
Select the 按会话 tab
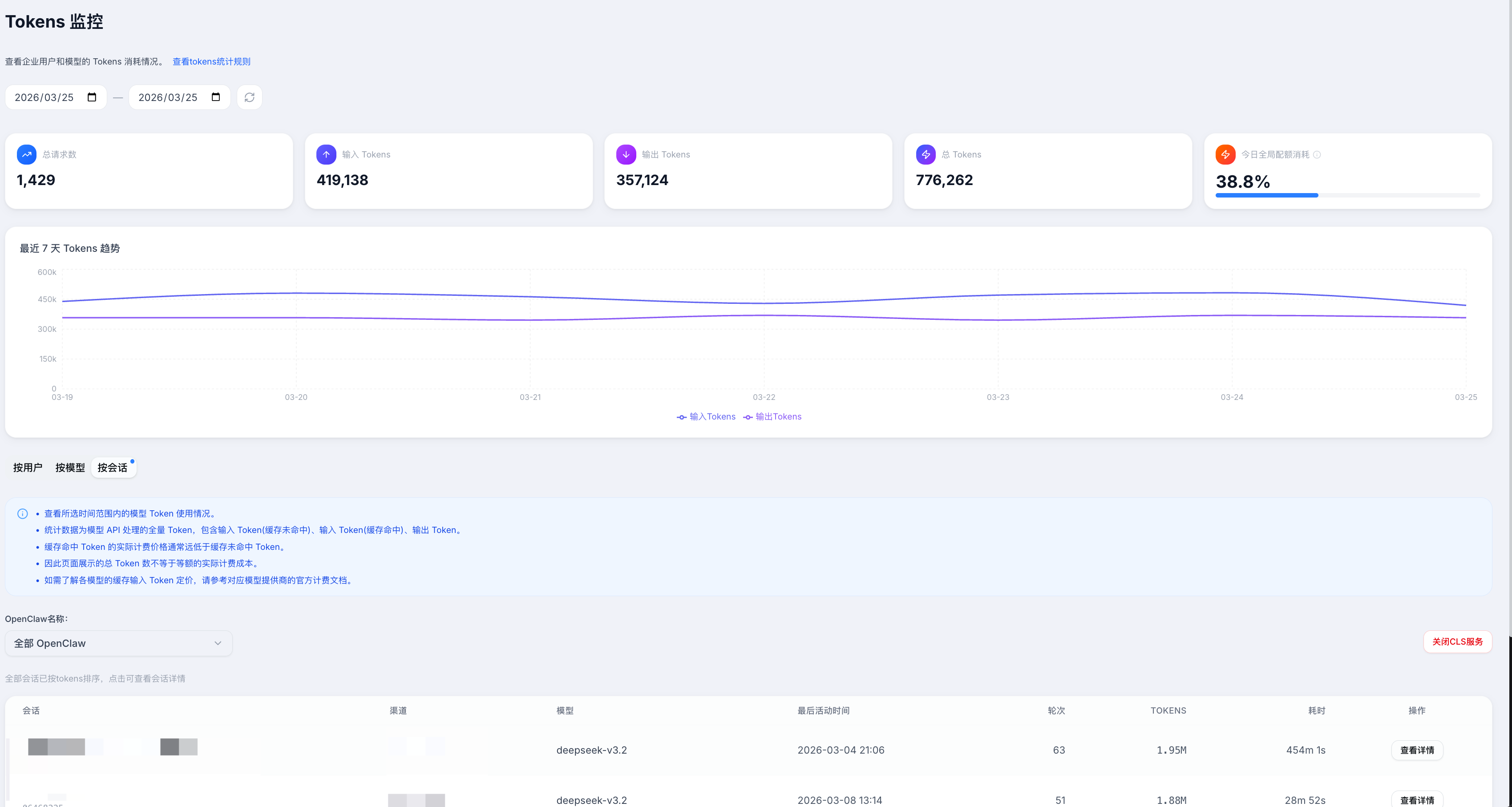point(112,468)
